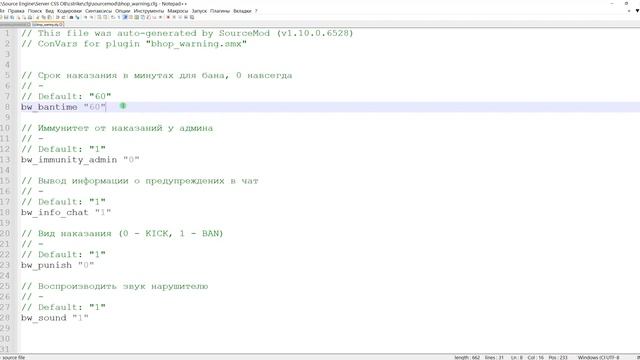
Task: Click the Replace toolbar icon
Action: coord(78,18)
